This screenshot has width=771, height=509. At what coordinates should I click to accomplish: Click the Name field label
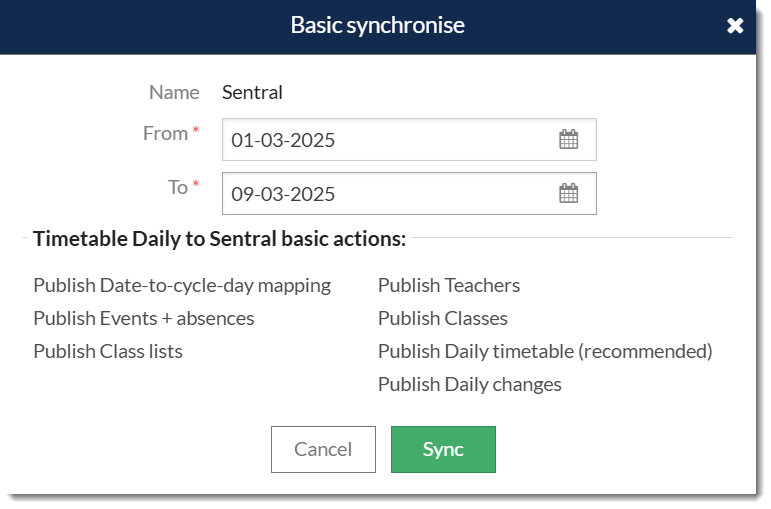pyautogui.click(x=174, y=93)
